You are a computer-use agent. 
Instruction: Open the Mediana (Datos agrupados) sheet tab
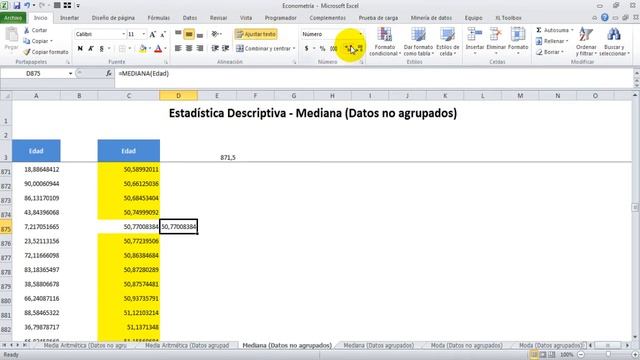coord(378,345)
